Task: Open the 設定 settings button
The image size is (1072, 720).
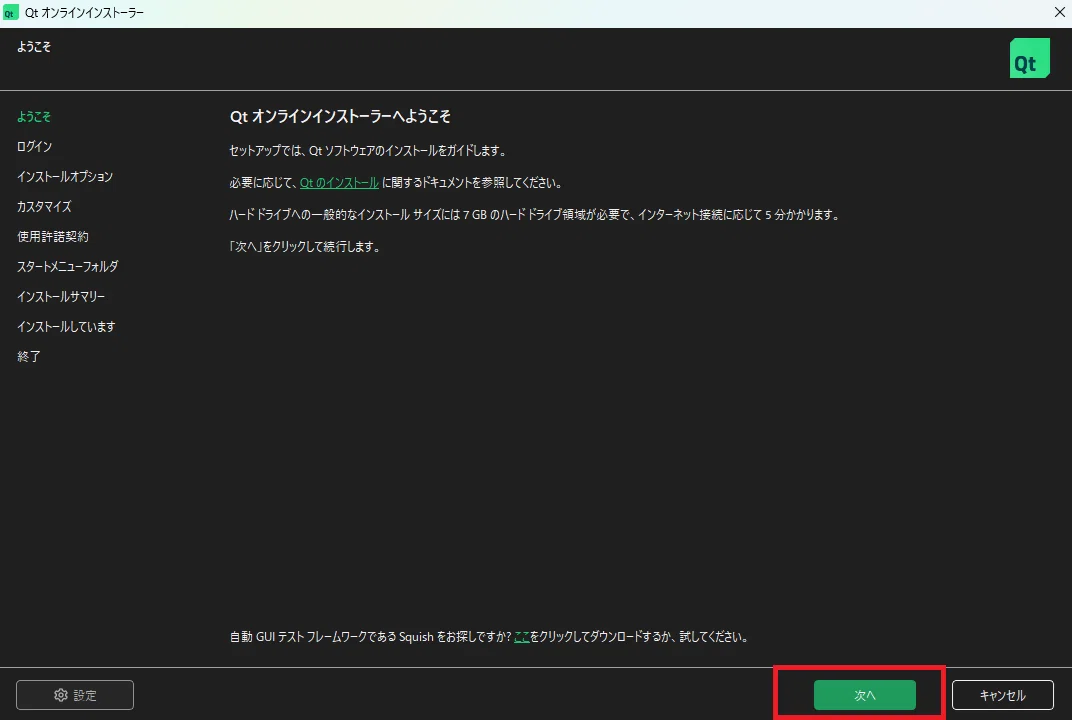Action: point(75,695)
